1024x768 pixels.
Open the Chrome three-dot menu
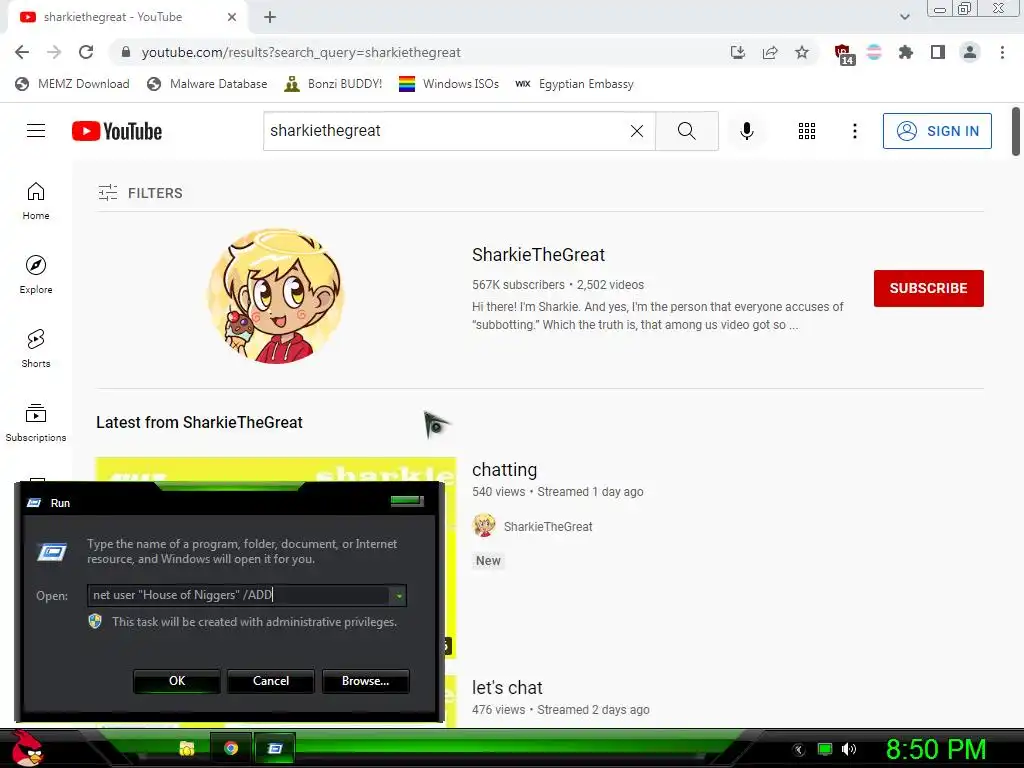coord(1002,52)
